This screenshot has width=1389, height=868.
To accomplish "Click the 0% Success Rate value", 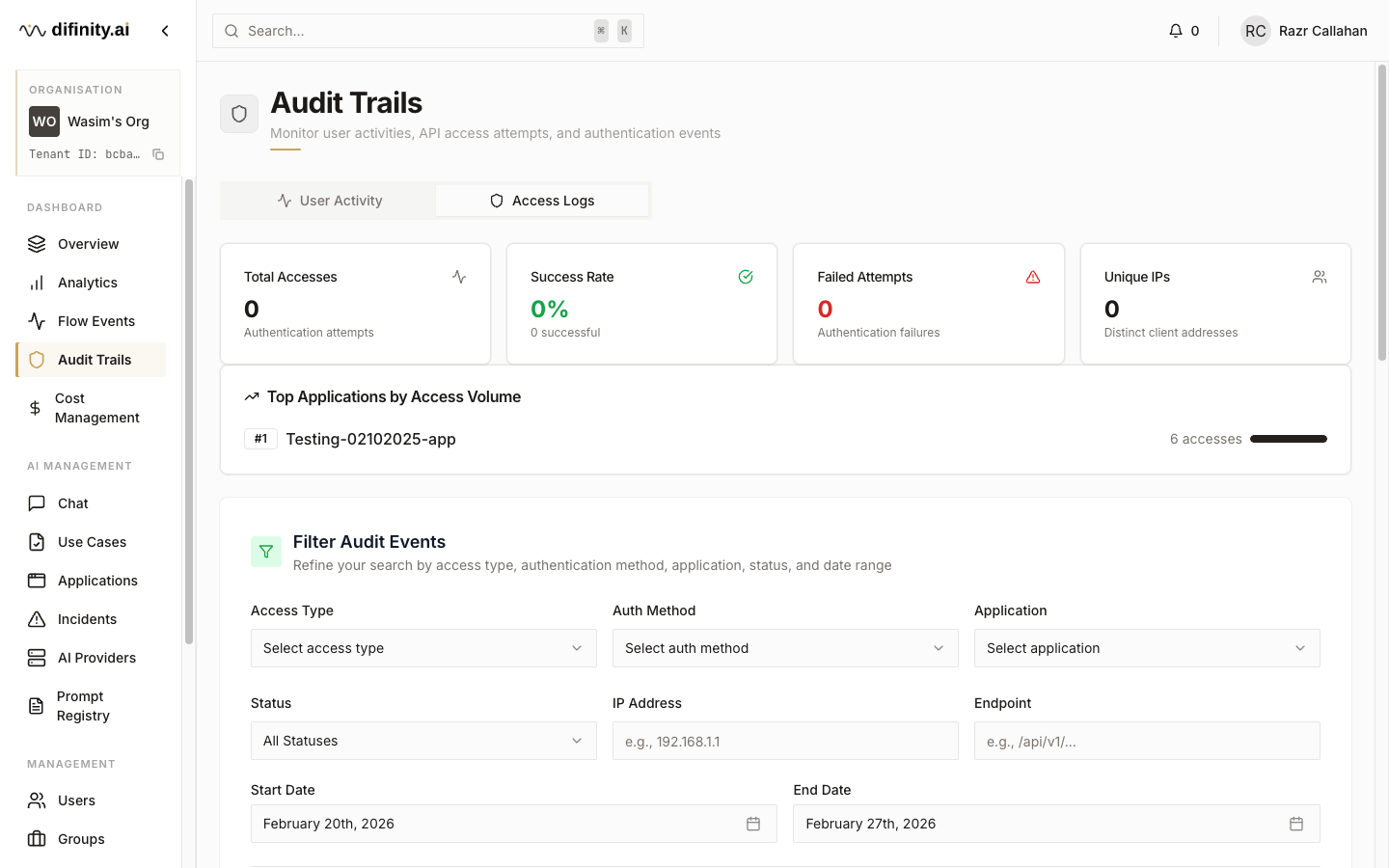I will (549, 309).
